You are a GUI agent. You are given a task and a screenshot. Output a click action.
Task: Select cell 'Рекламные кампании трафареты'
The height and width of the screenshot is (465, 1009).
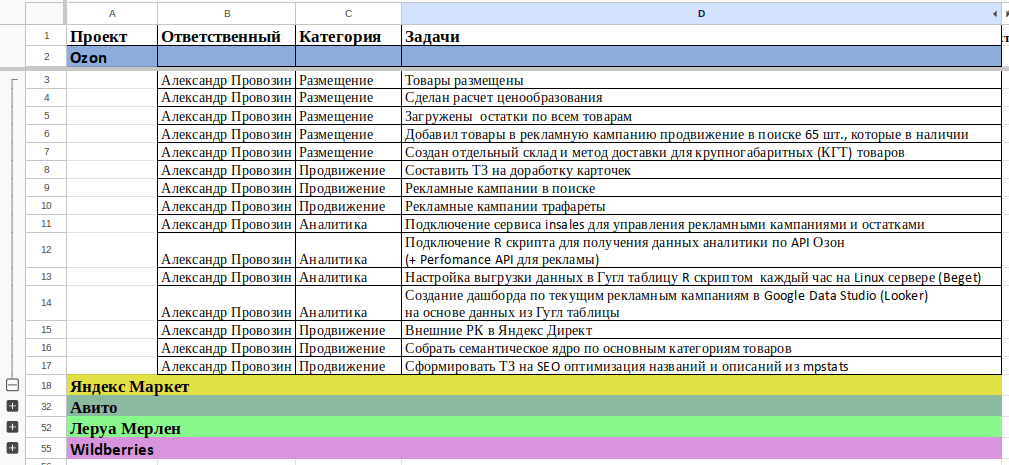[701, 206]
